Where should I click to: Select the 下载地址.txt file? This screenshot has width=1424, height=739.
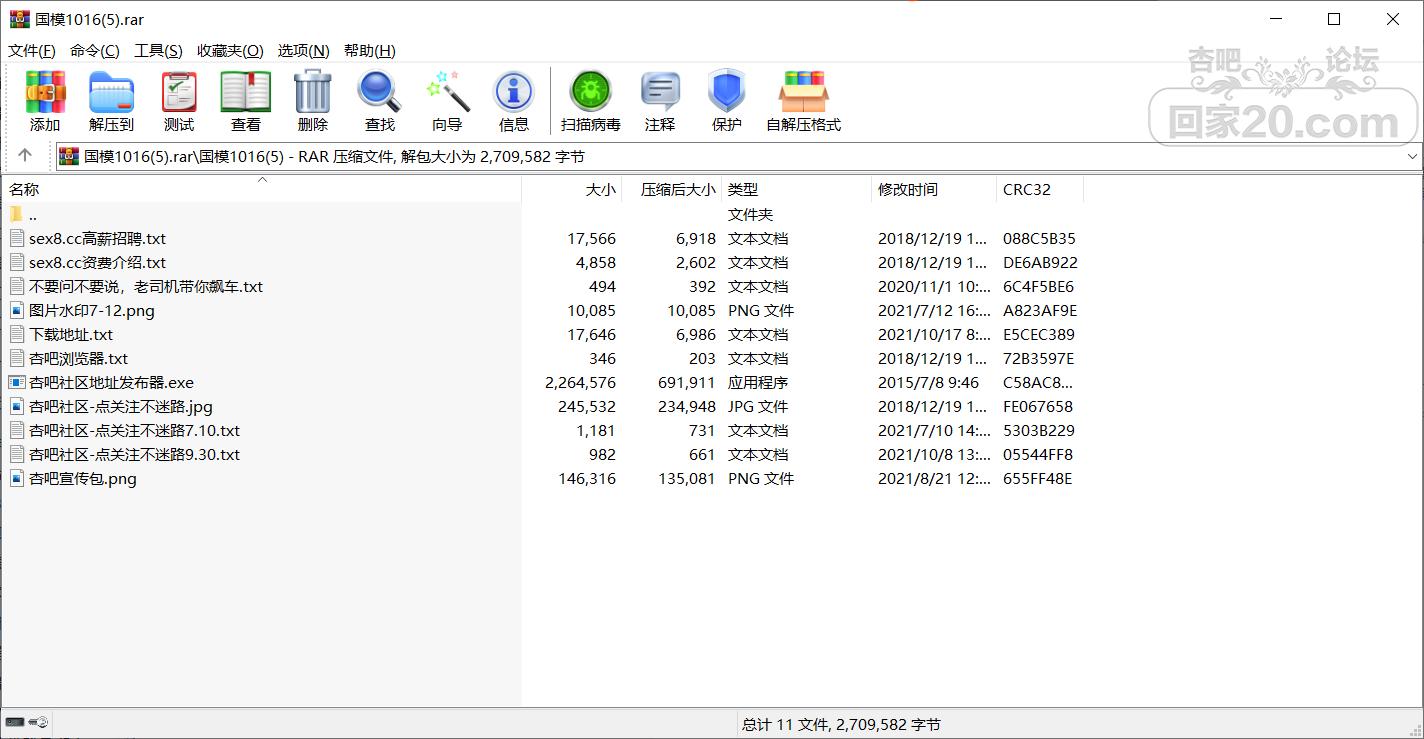(71, 335)
